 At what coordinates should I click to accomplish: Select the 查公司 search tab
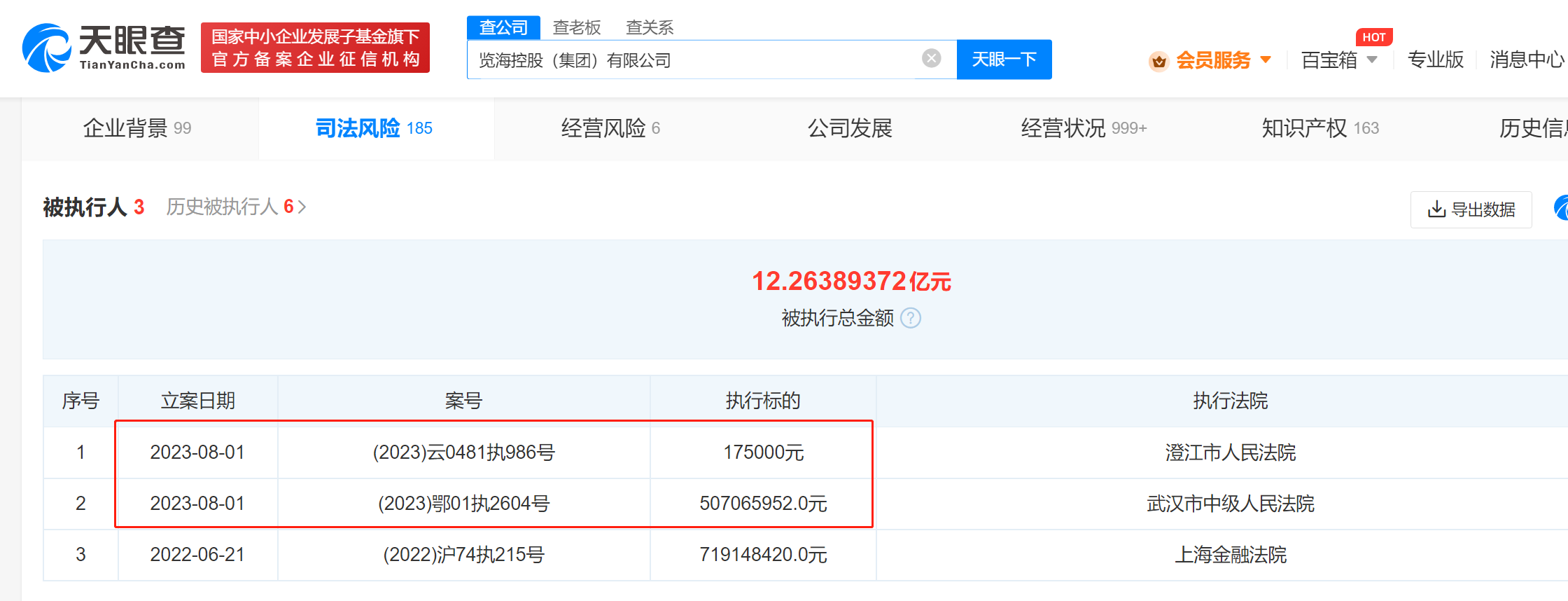tap(503, 27)
